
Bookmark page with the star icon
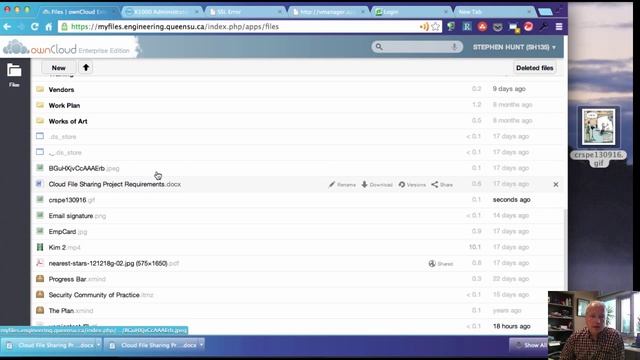click(436, 27)
